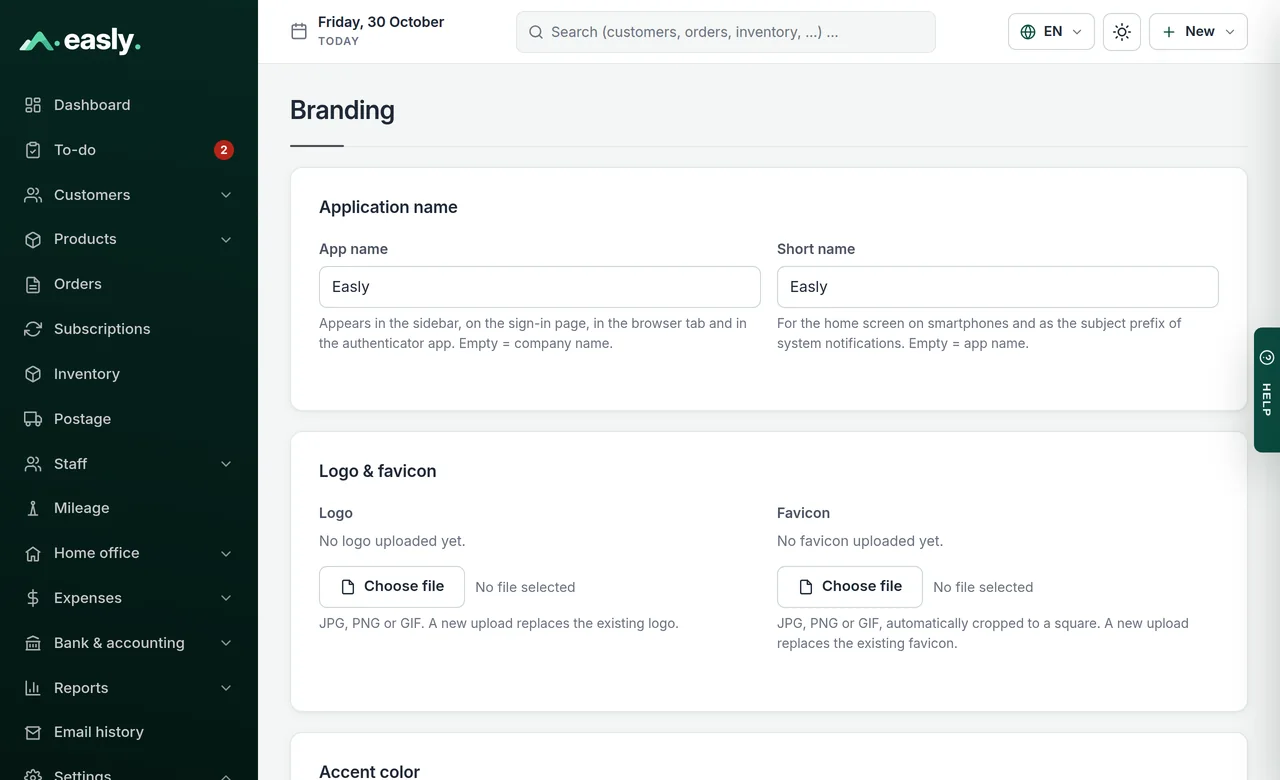Expand the Staff submenu chevron
Viewport: 1280px width, 780px height.
226,464
